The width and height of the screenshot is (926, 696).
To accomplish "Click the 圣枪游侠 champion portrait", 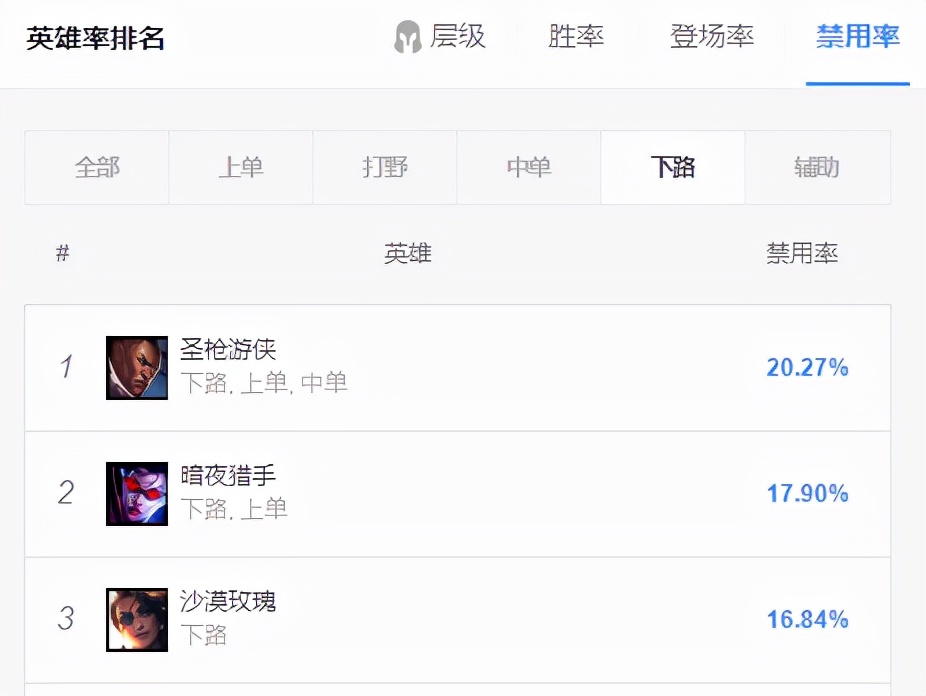I will pos(137,368).
